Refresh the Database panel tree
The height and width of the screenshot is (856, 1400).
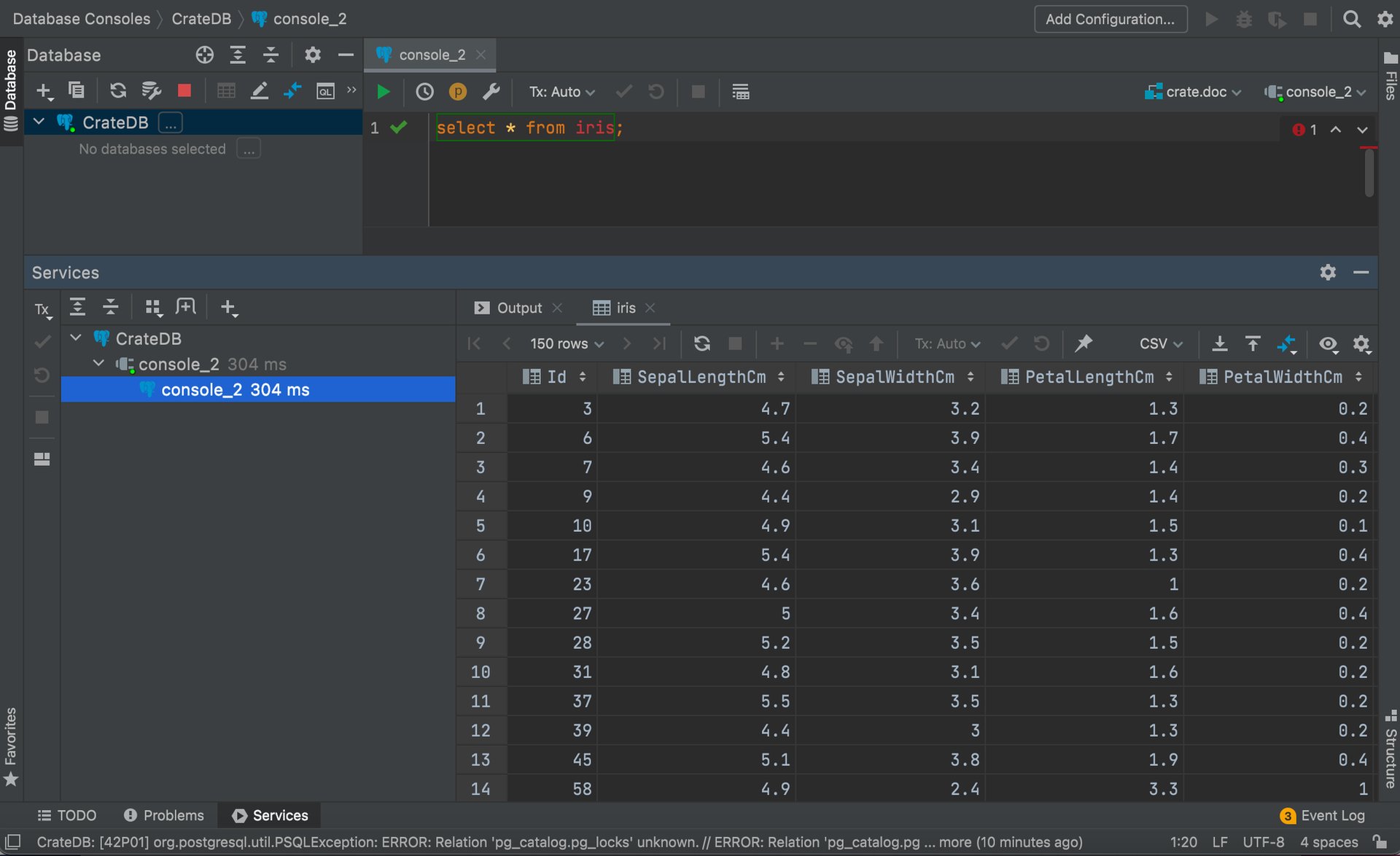117,90
